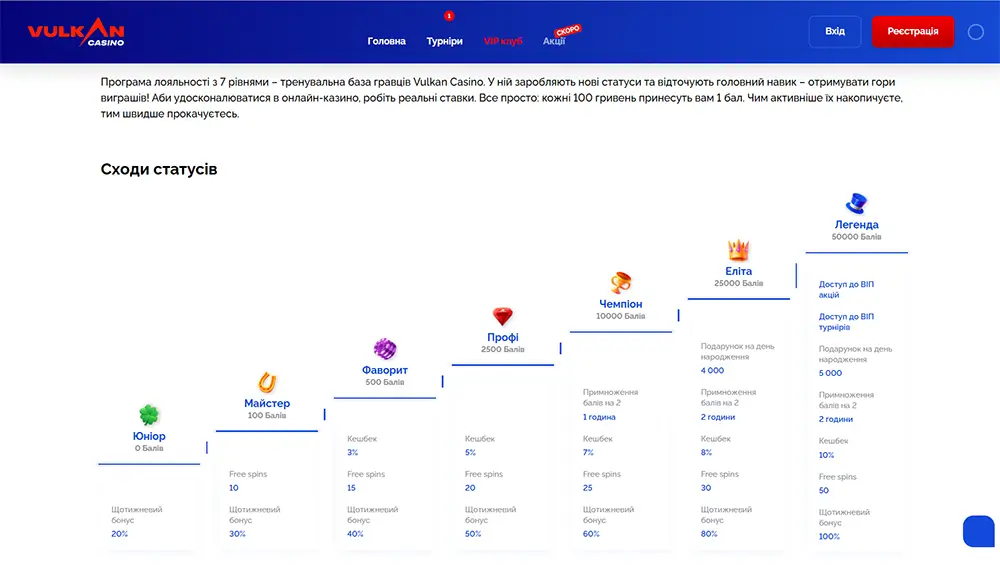Open the blue chat widget in corner
Screen dimensions: 1000x571
pos(978,531)
